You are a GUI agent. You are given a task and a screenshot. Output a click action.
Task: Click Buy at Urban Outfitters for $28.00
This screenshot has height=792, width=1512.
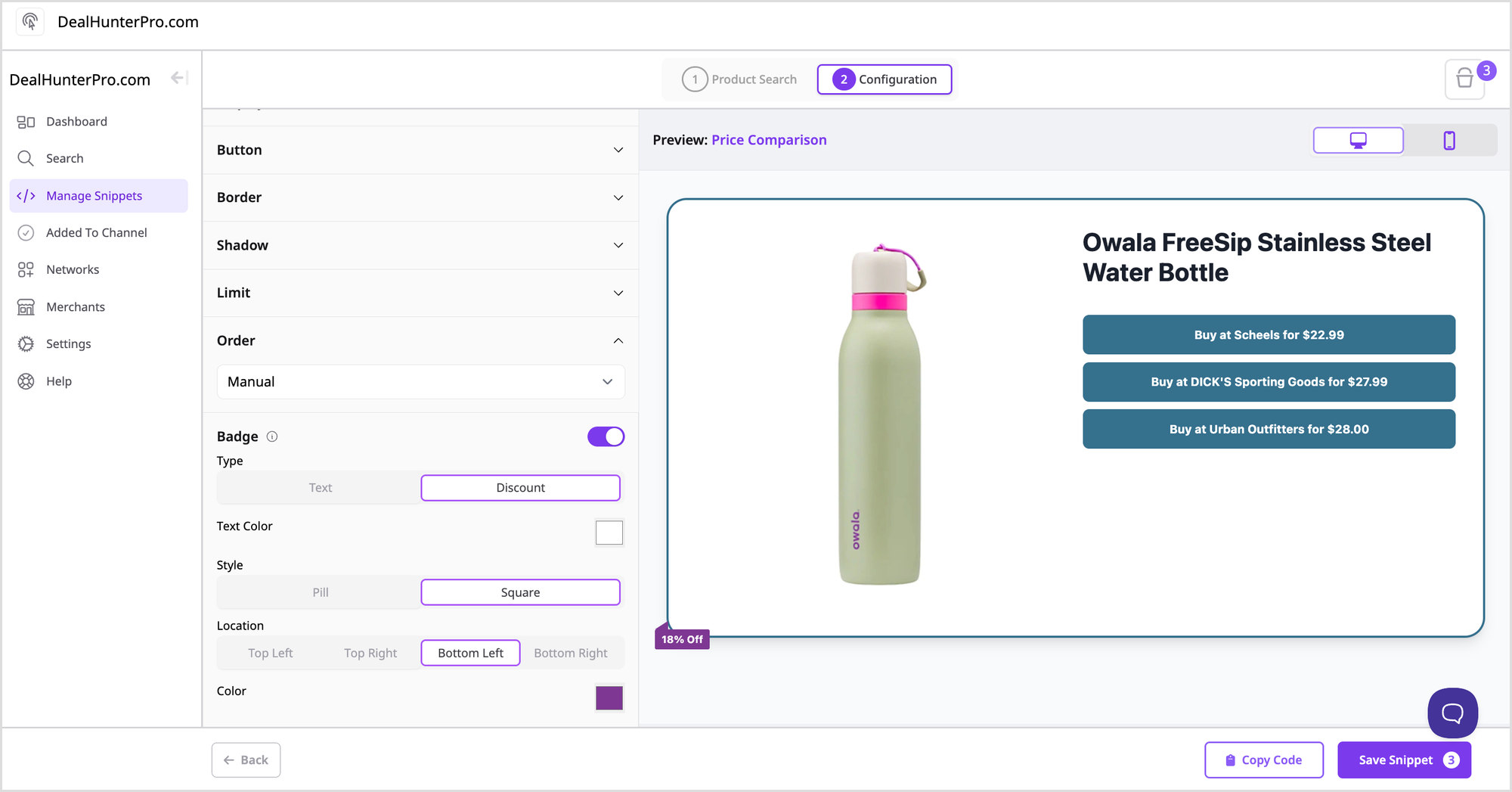[1269, 429]
